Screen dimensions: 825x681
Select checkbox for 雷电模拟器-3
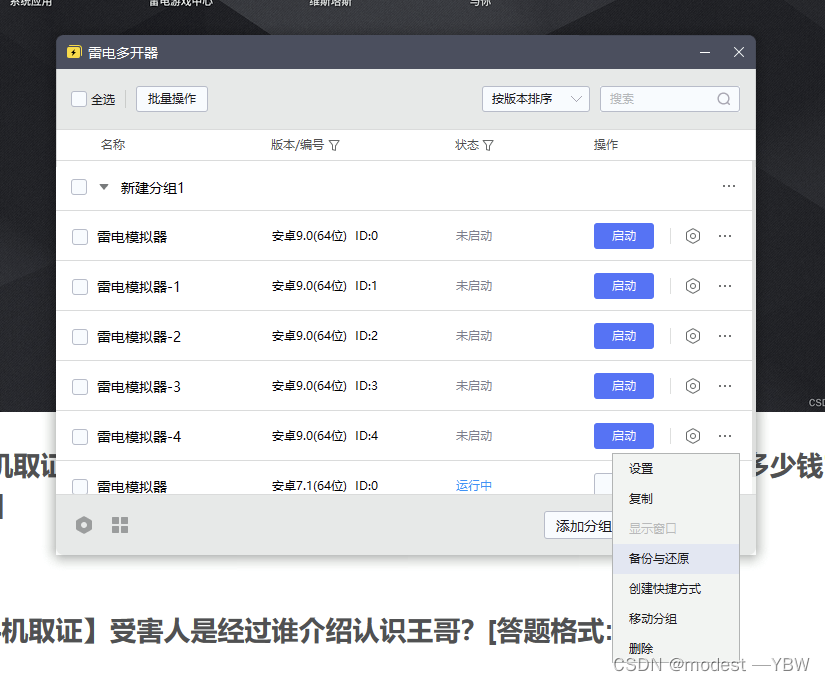(x=80, y=387)
